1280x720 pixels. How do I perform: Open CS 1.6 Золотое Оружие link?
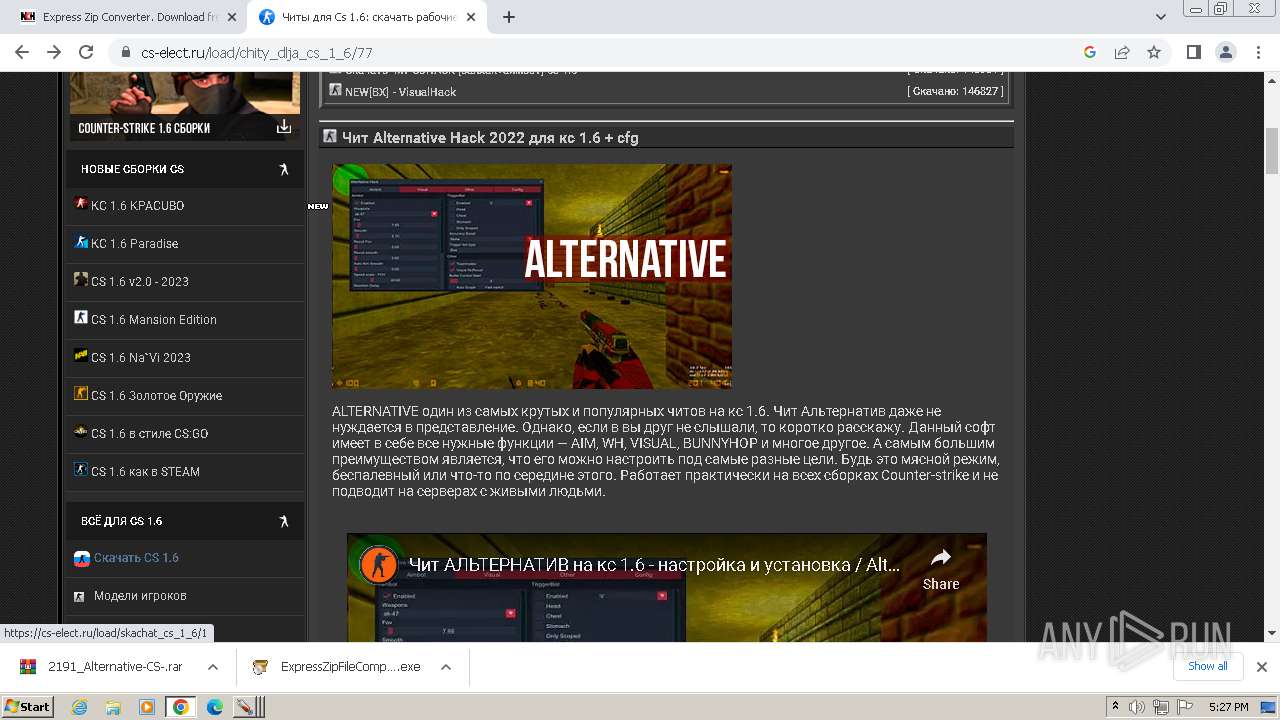pos(156,395)
